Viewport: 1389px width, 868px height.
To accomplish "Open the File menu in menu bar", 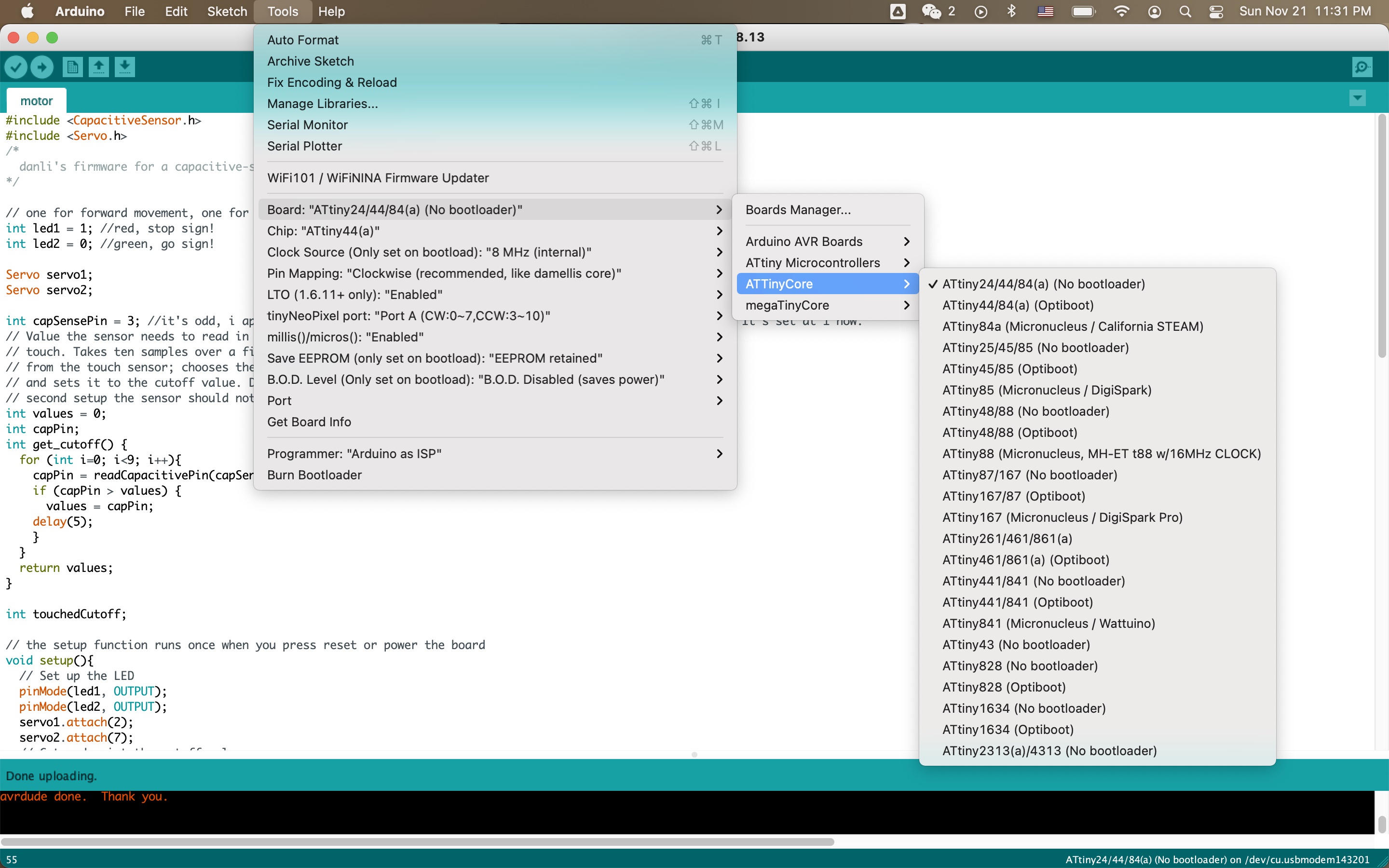I will (x=134, y=12).
